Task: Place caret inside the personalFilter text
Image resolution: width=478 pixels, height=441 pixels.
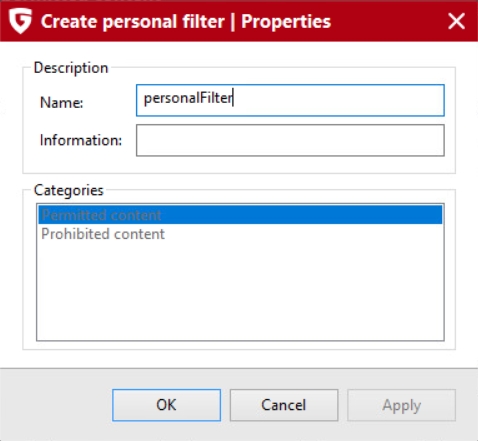Action: pos(188,98)
